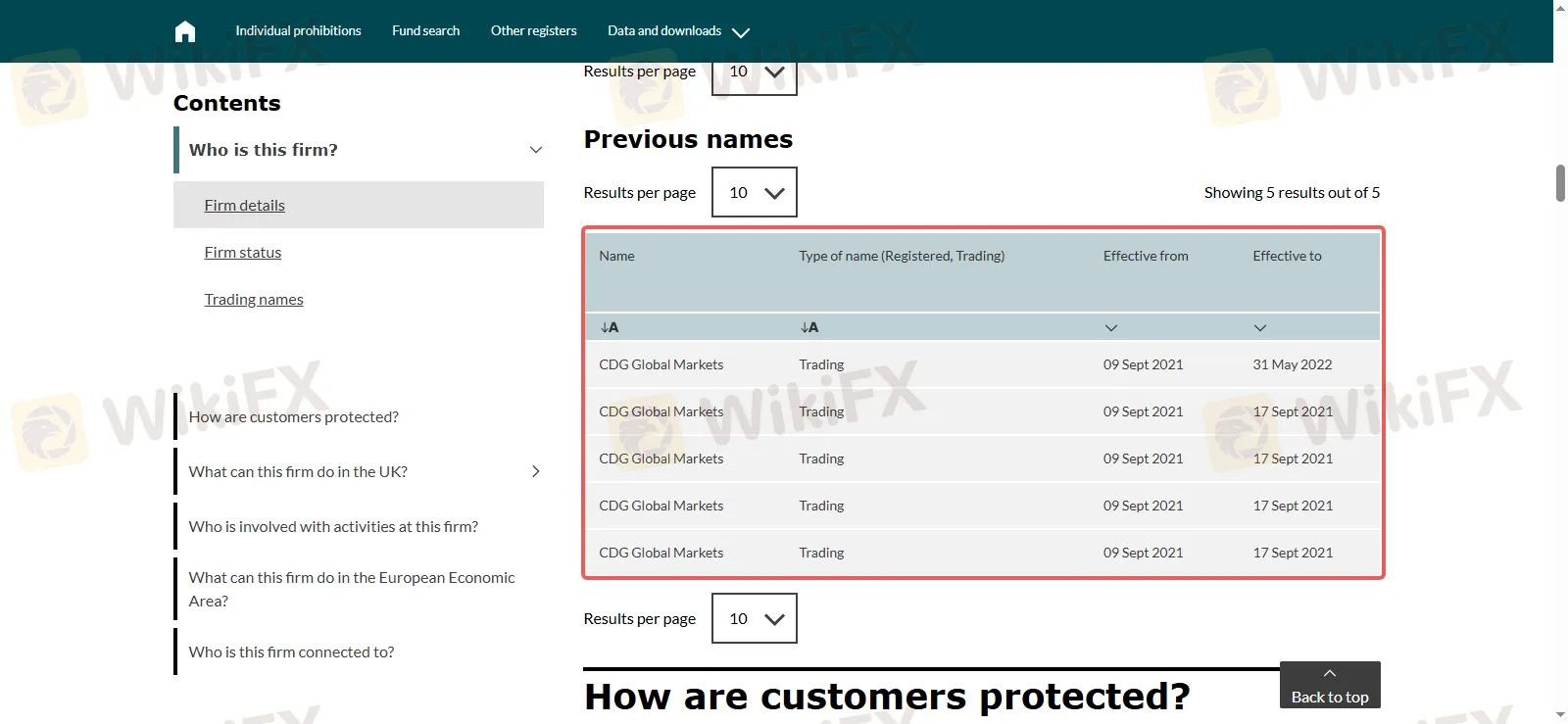Open the Fund search page
Screen dimensions: 1568x724
(425, 30)
